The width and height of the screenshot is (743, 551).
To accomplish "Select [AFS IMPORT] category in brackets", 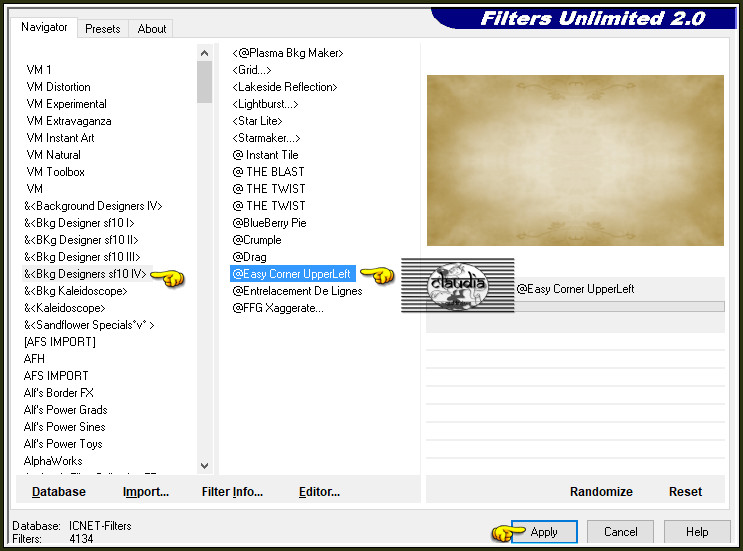I will pos(60,342).
